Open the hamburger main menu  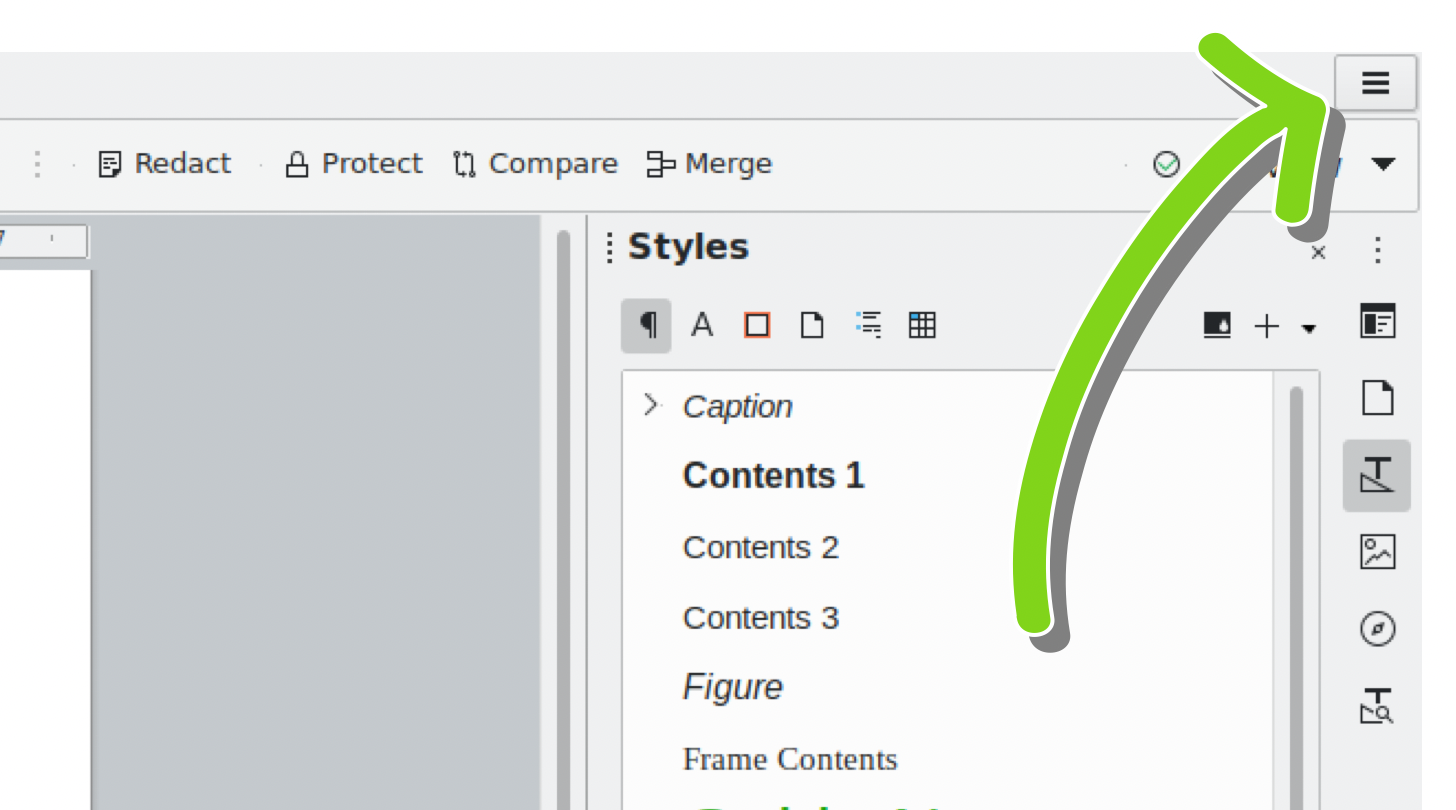(x=1376, y=83)
